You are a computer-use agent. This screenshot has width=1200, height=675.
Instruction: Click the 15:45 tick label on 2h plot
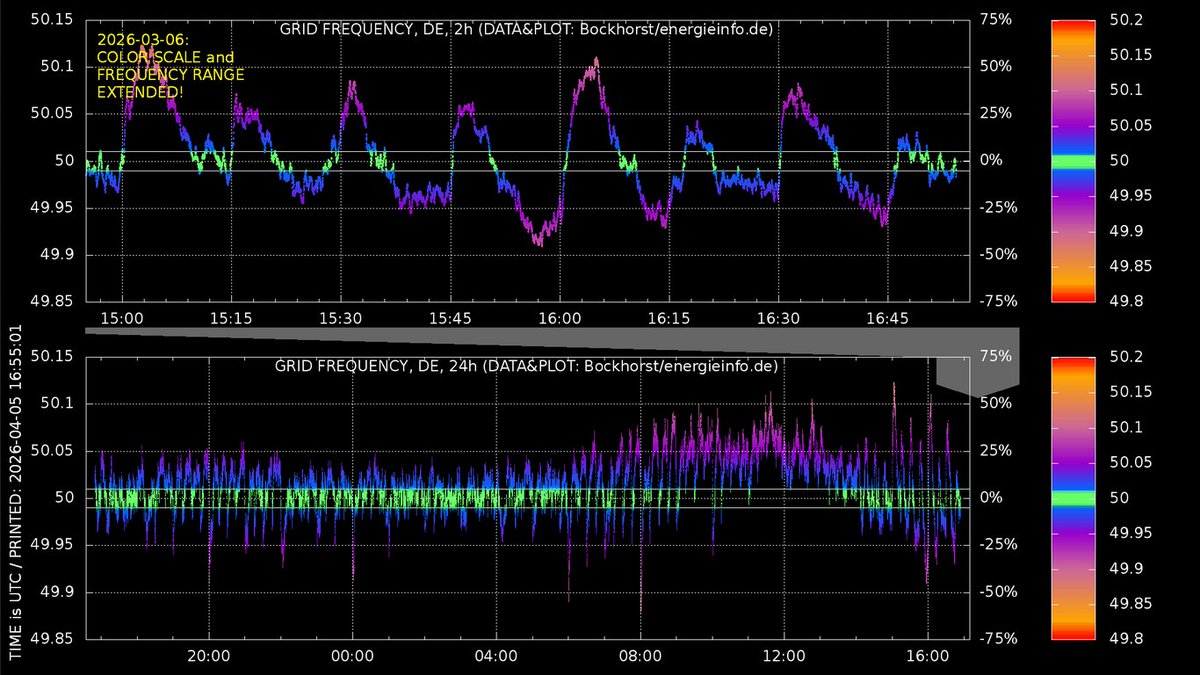click(450, 317)
